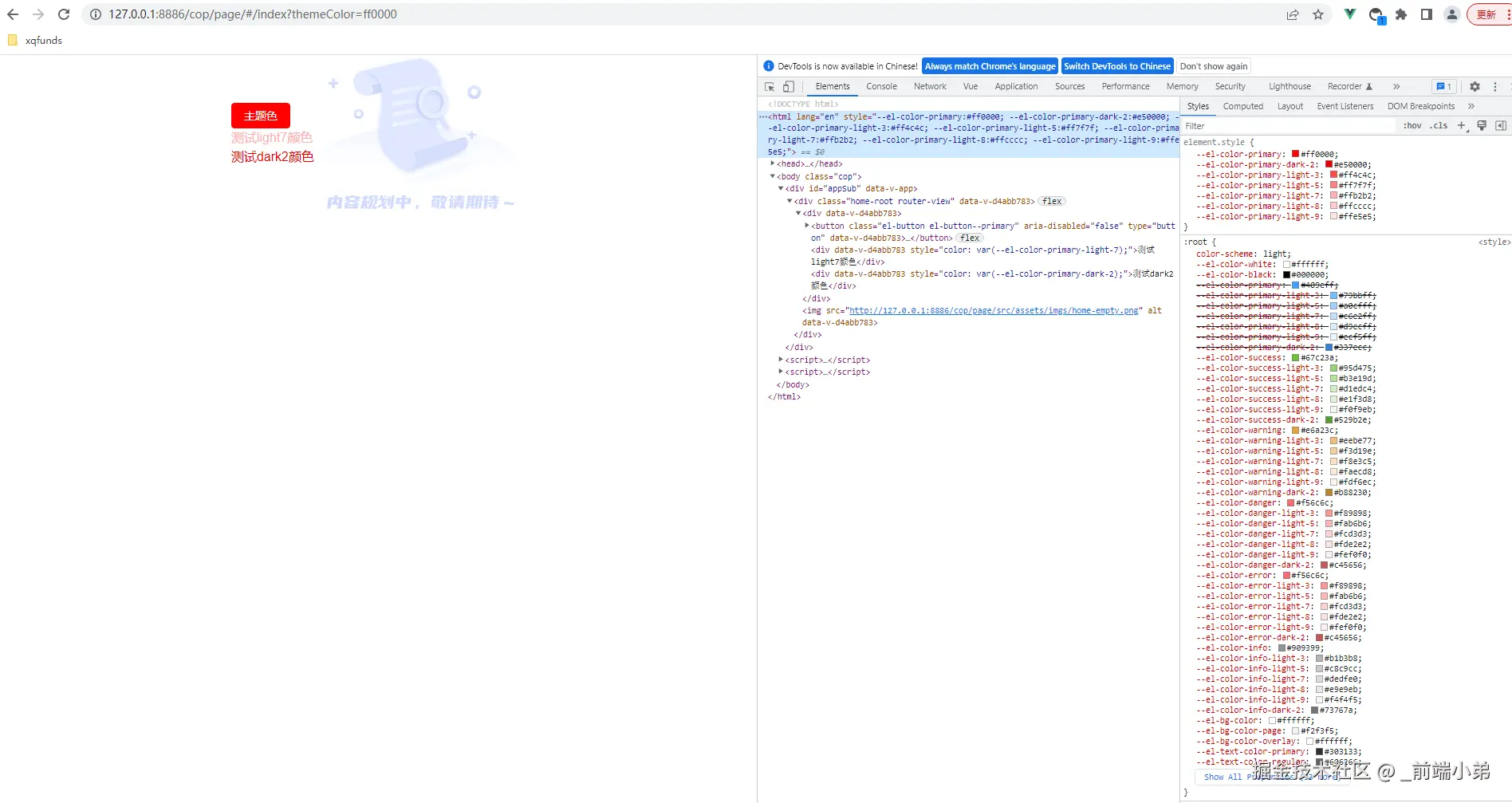Toggle the :hov element state panel
Screen dimensions: 1512x803
pyautogui.click(x=1412, y=126)
